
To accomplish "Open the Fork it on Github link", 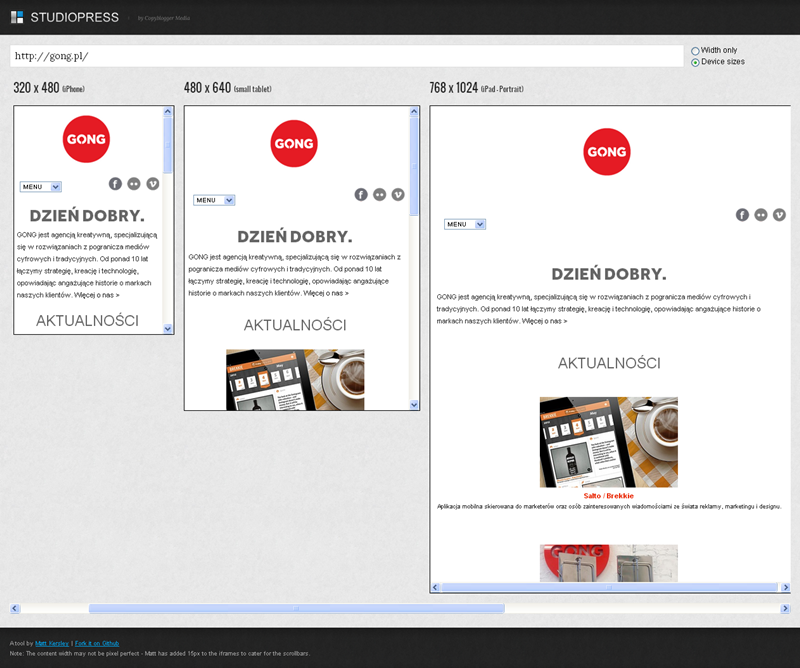I will click(99, 643).
